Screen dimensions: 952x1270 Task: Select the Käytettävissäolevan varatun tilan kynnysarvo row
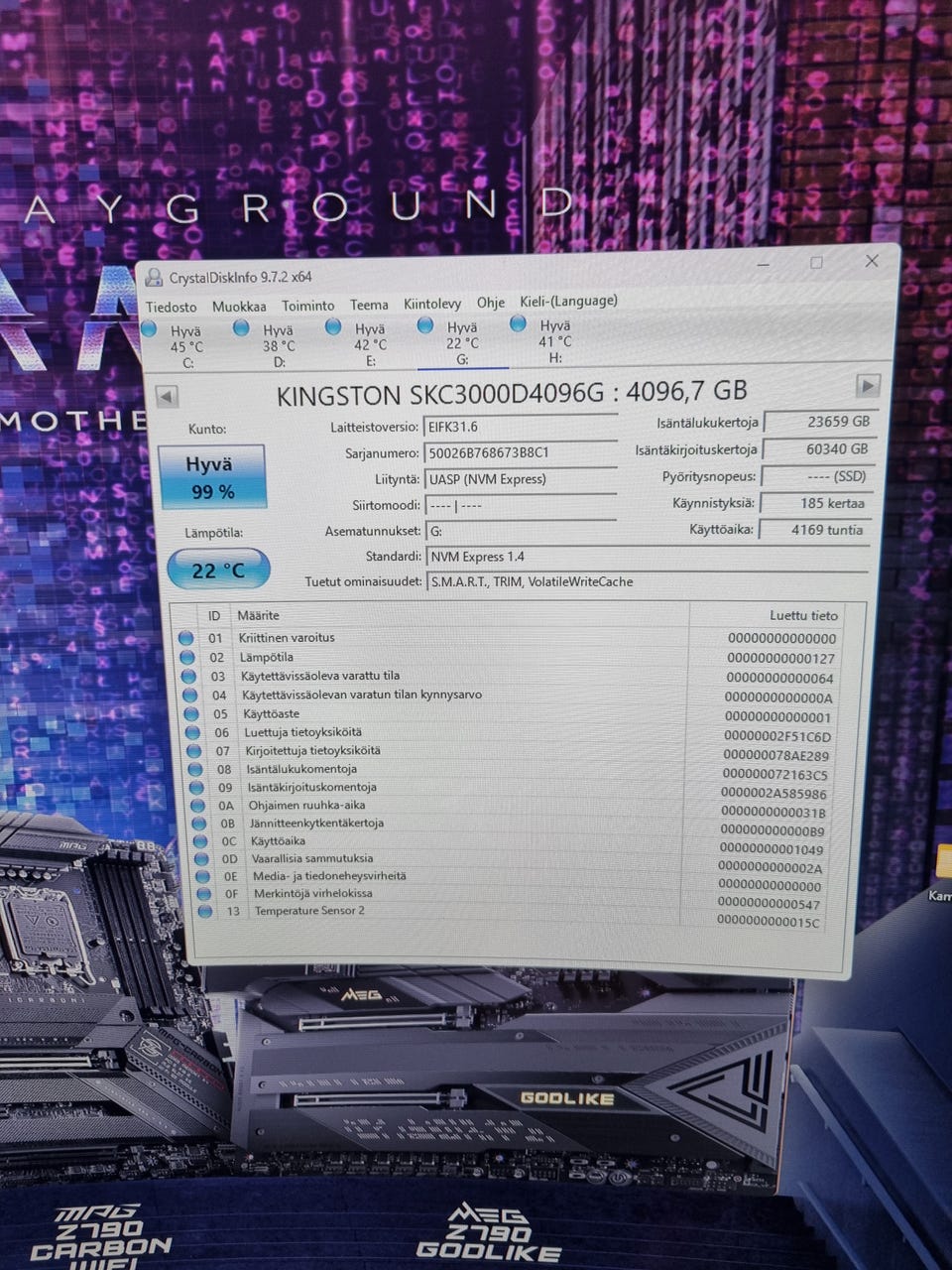[x=510, y=696]
